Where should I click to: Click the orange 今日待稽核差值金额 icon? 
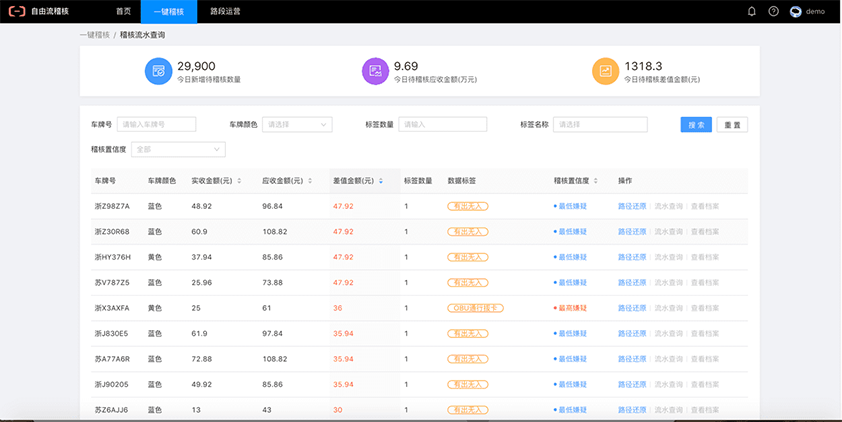tap(605, 71)
